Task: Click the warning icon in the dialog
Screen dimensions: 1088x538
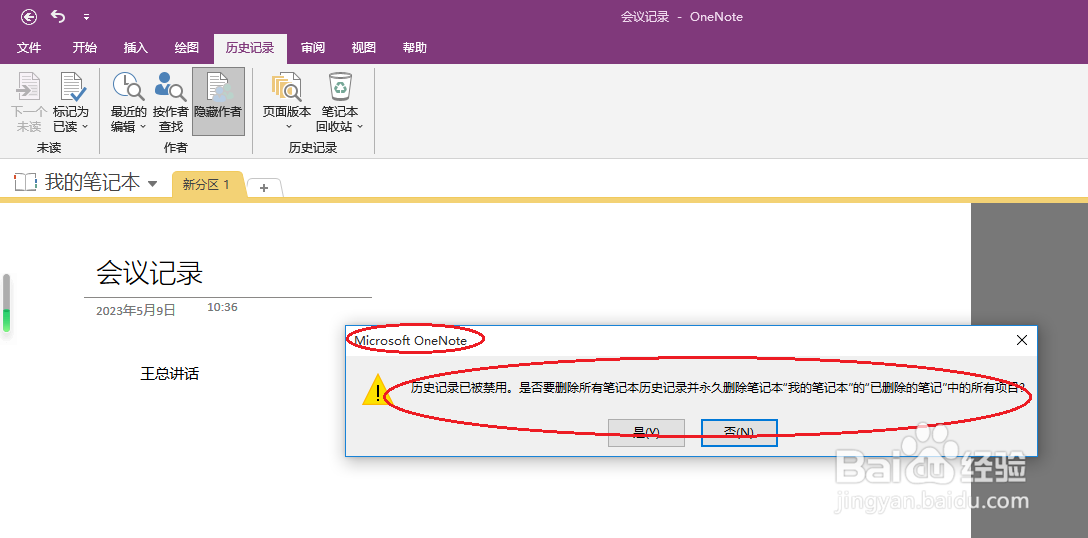Action: (x=377, y=389)
